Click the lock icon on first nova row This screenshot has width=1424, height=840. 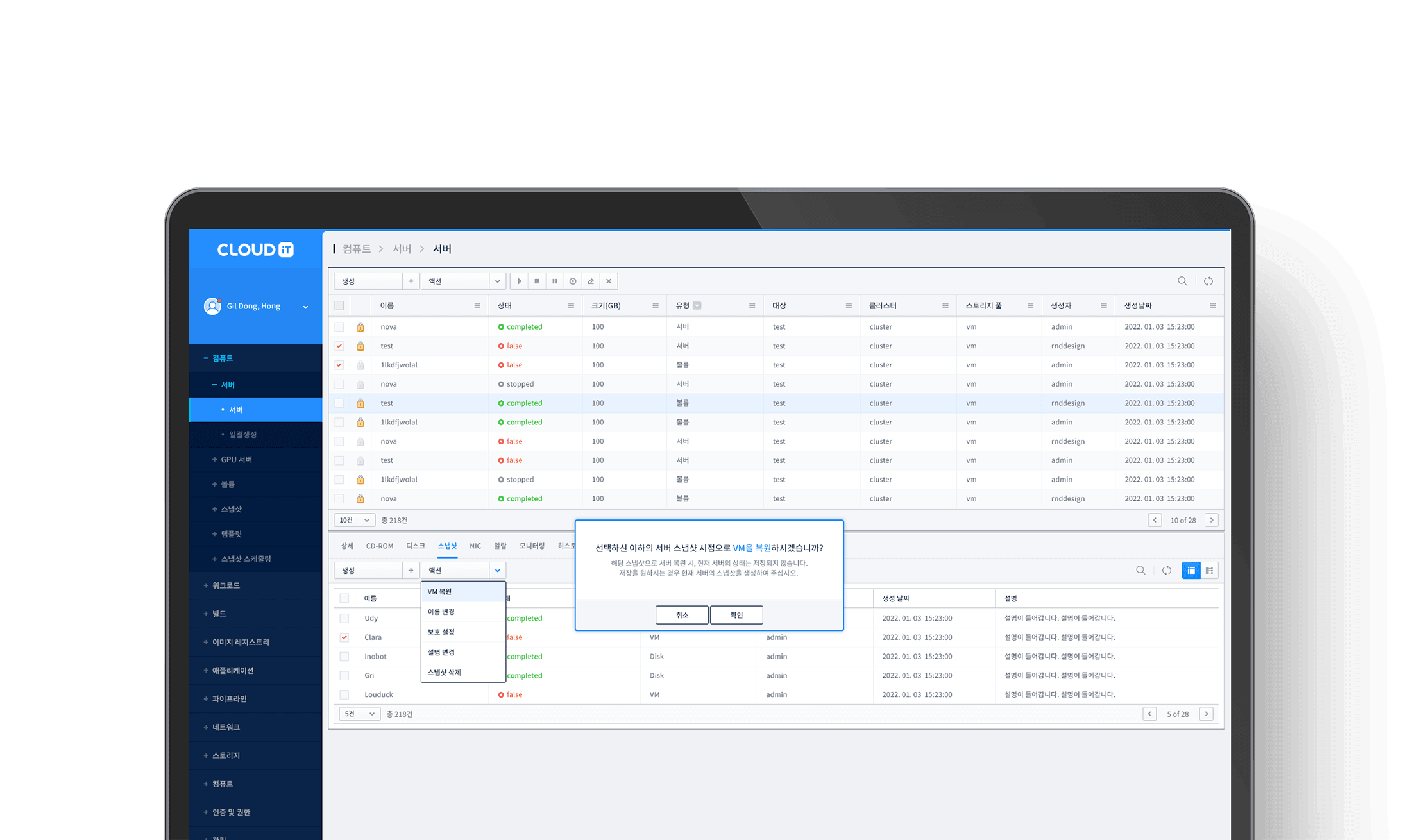point(360,326)
